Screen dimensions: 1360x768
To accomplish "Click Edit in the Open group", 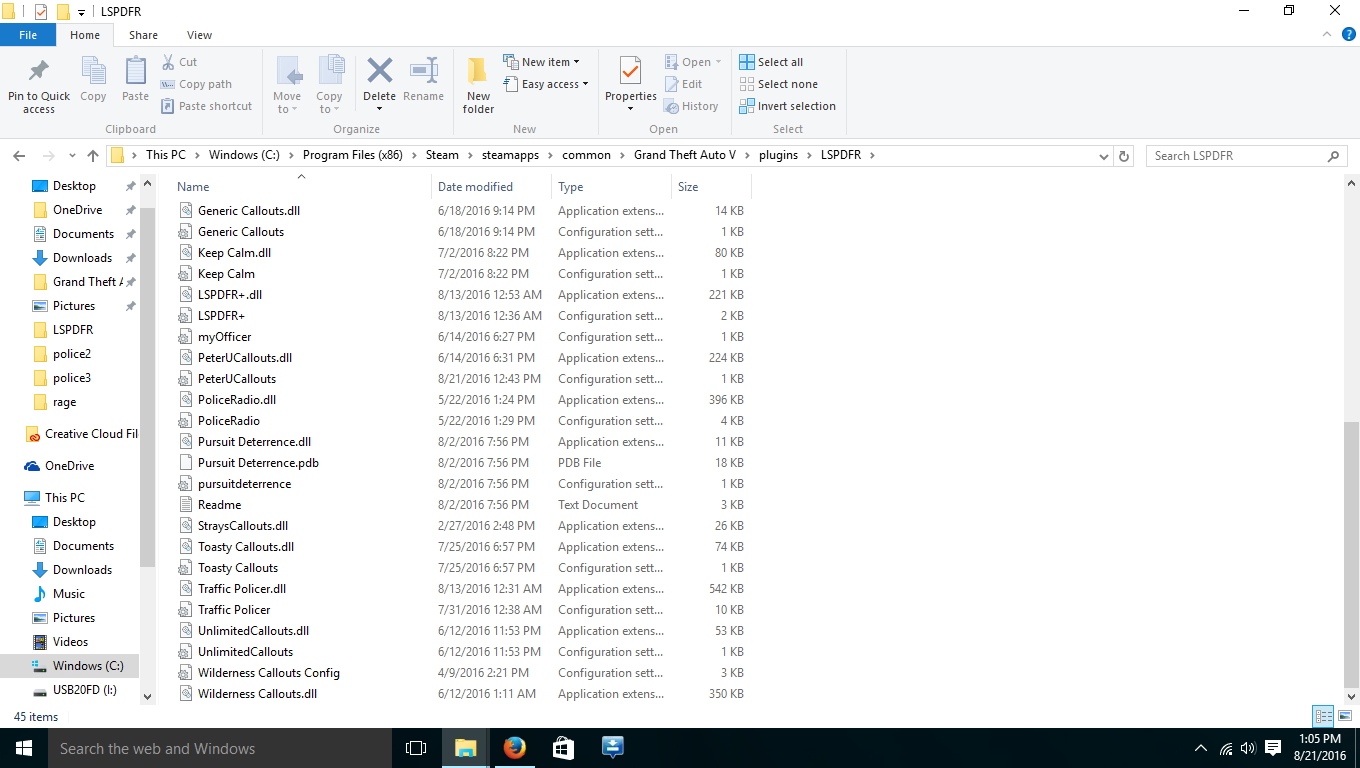I will pyautogui.click(x=683, y=84).
